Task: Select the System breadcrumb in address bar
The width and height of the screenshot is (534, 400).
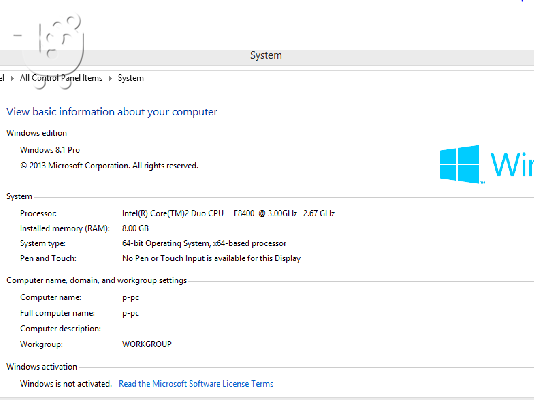Action: [131, 78]
